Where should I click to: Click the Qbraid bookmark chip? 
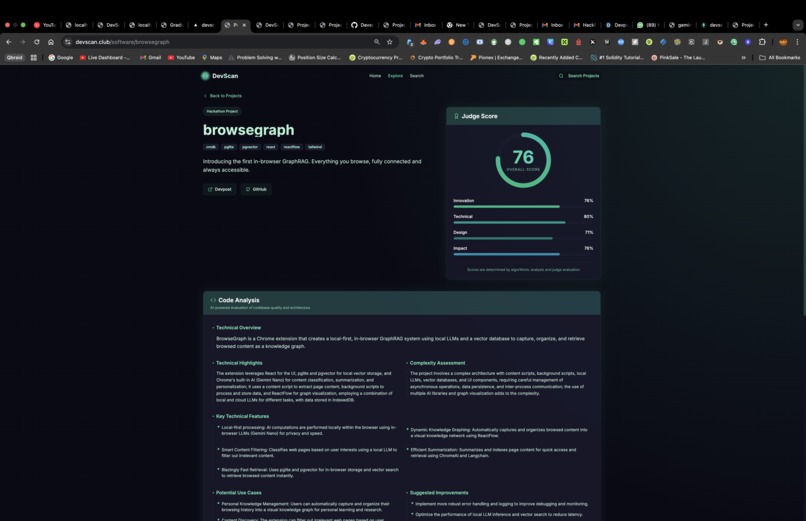click(14, 58)
